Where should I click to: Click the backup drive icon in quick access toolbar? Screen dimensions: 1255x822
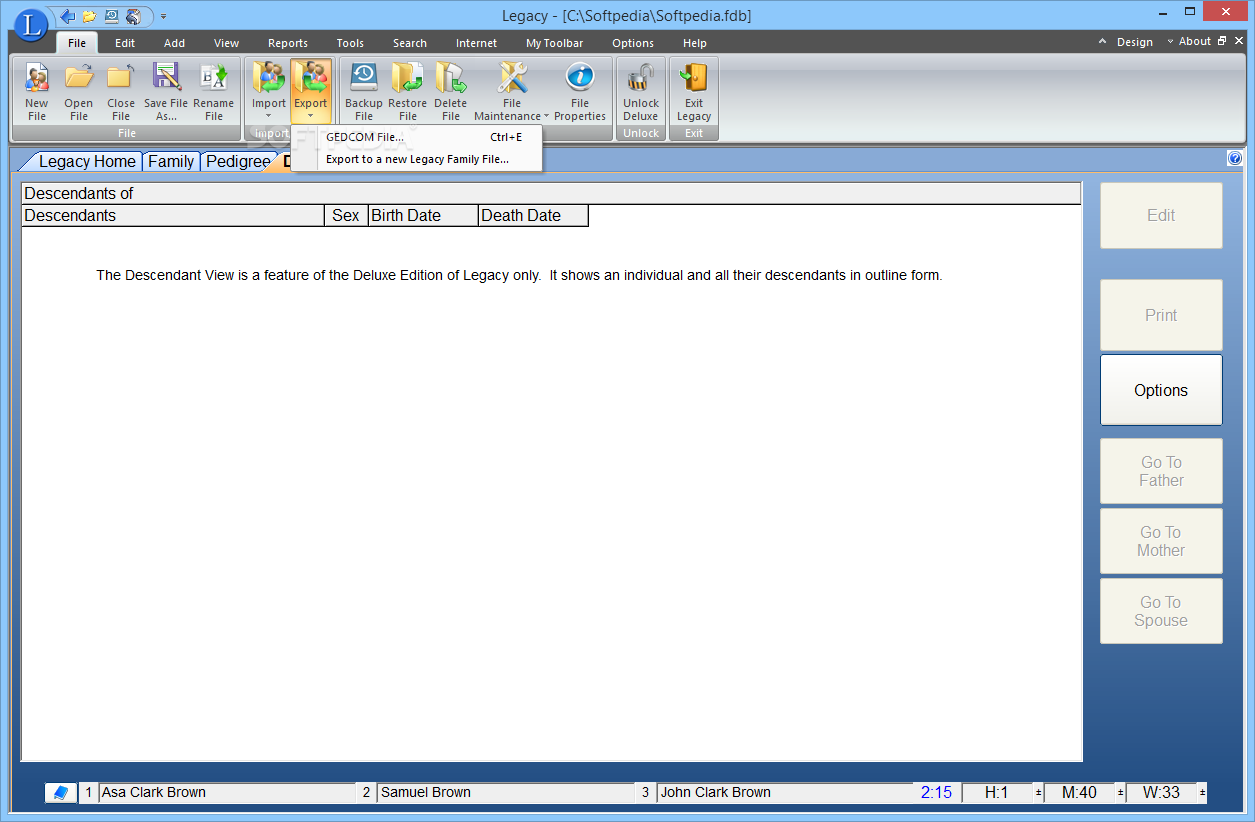111,16
